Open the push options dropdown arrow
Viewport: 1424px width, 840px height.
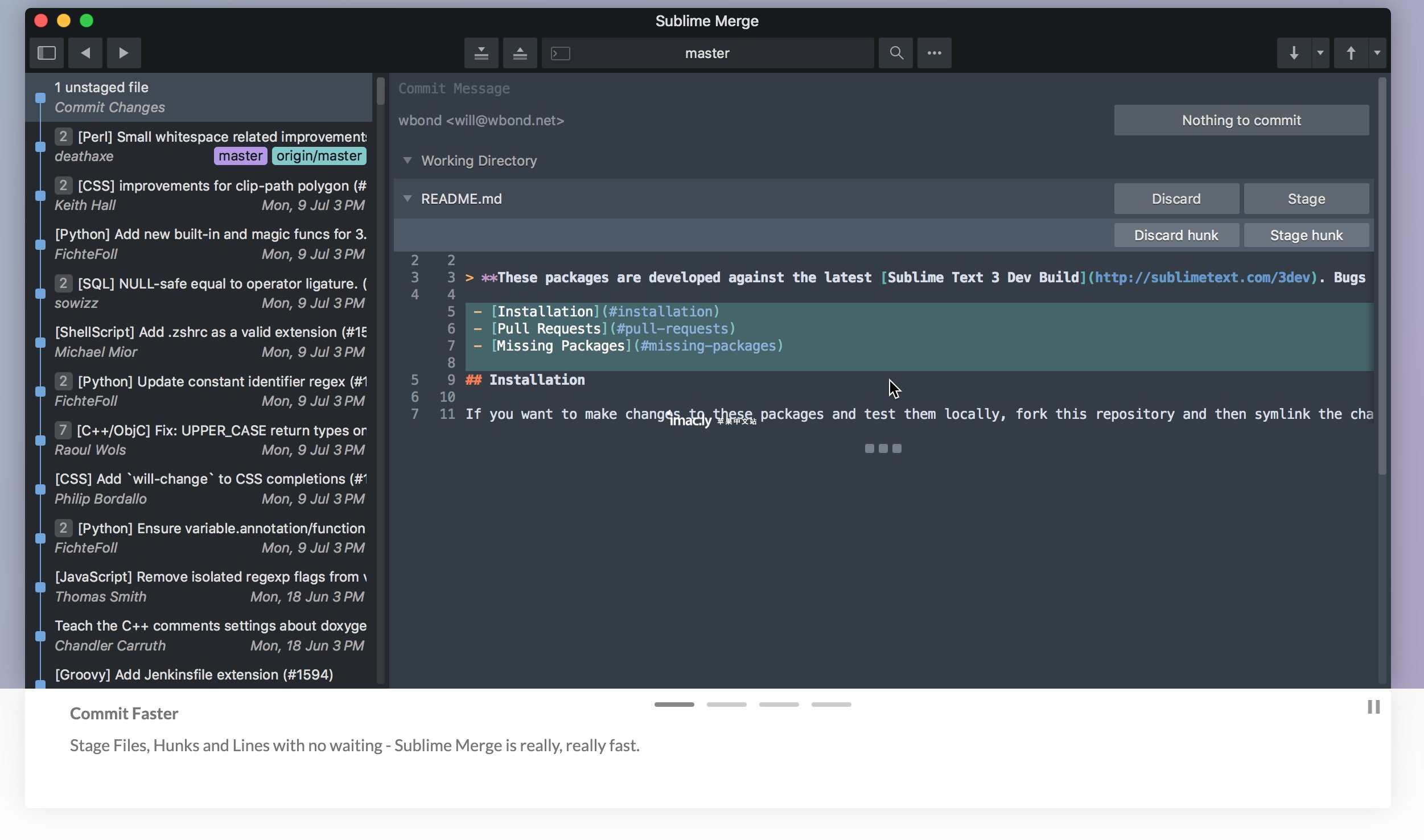(1377, 53)
